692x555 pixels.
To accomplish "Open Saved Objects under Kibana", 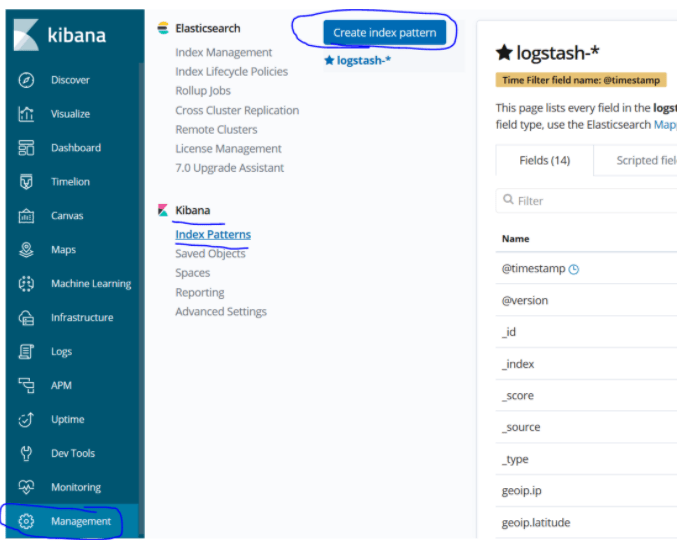I will (210, 254).
